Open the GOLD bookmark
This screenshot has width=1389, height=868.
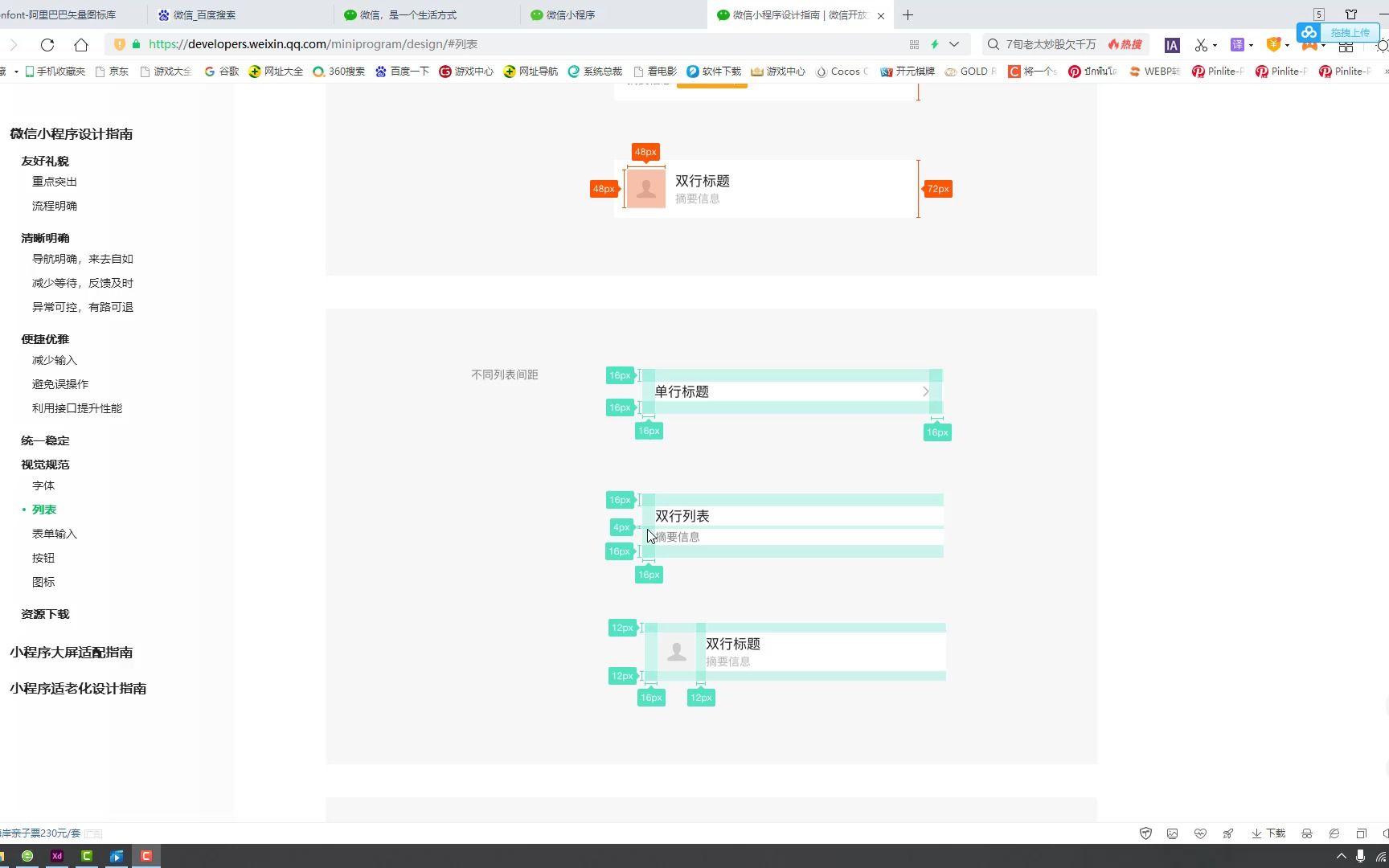[970, 72]
